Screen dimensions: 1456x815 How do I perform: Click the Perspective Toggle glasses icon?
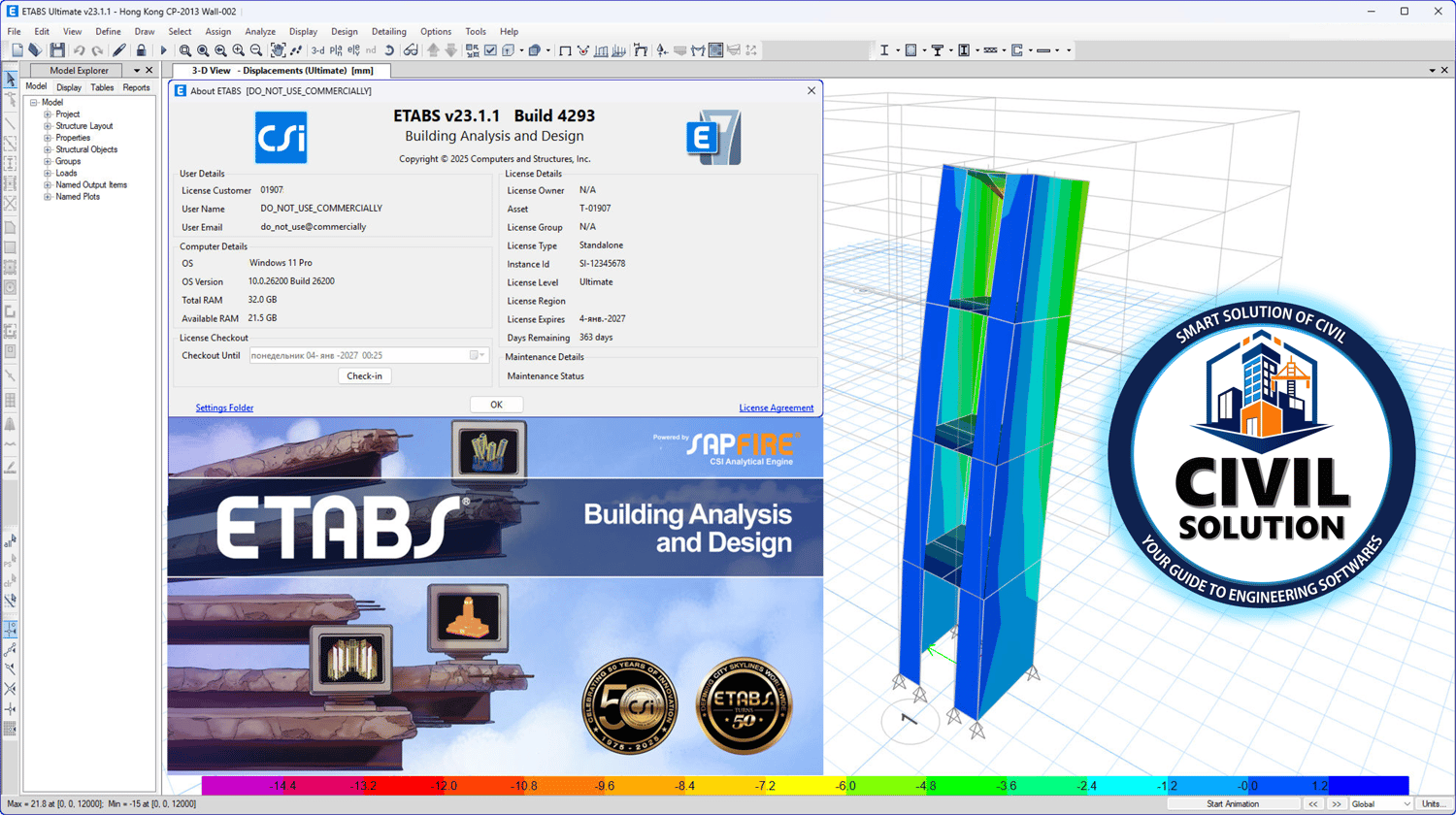[411, 50]
